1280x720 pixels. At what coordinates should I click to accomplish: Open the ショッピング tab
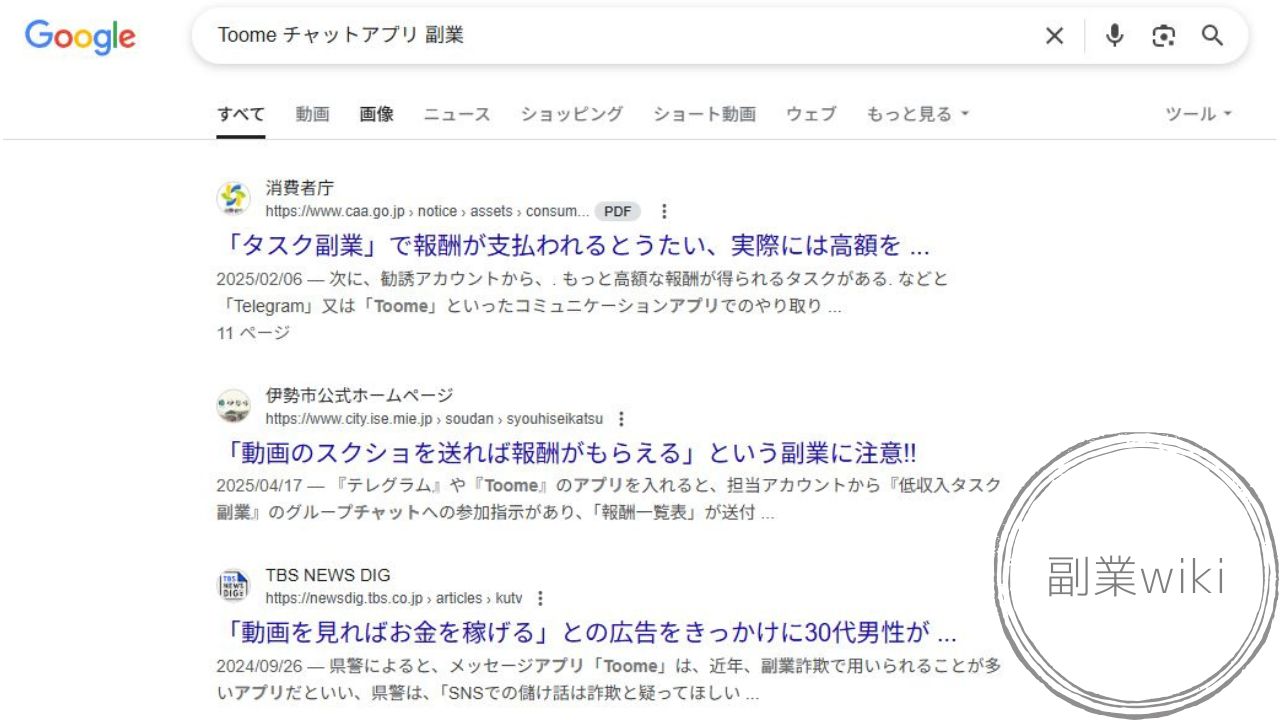click(572, 114)
